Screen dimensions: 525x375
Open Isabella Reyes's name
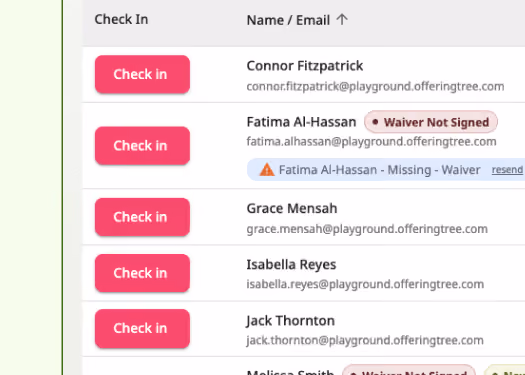(x=291, y=265)
